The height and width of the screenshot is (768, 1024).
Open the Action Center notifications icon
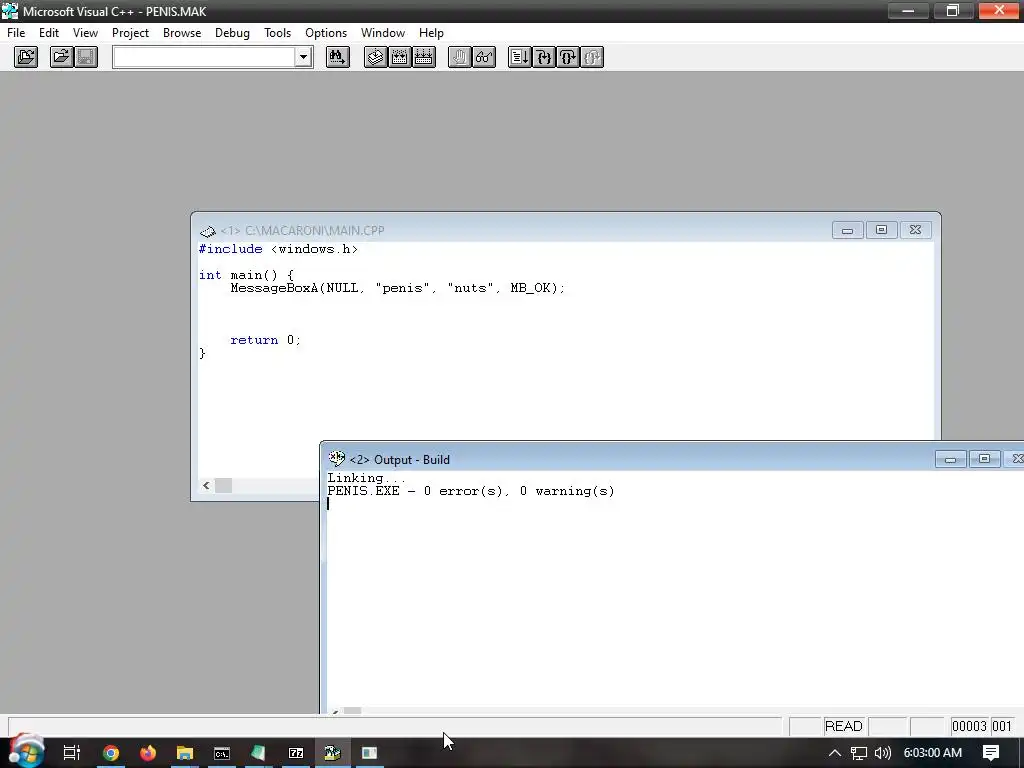[991, 753]
